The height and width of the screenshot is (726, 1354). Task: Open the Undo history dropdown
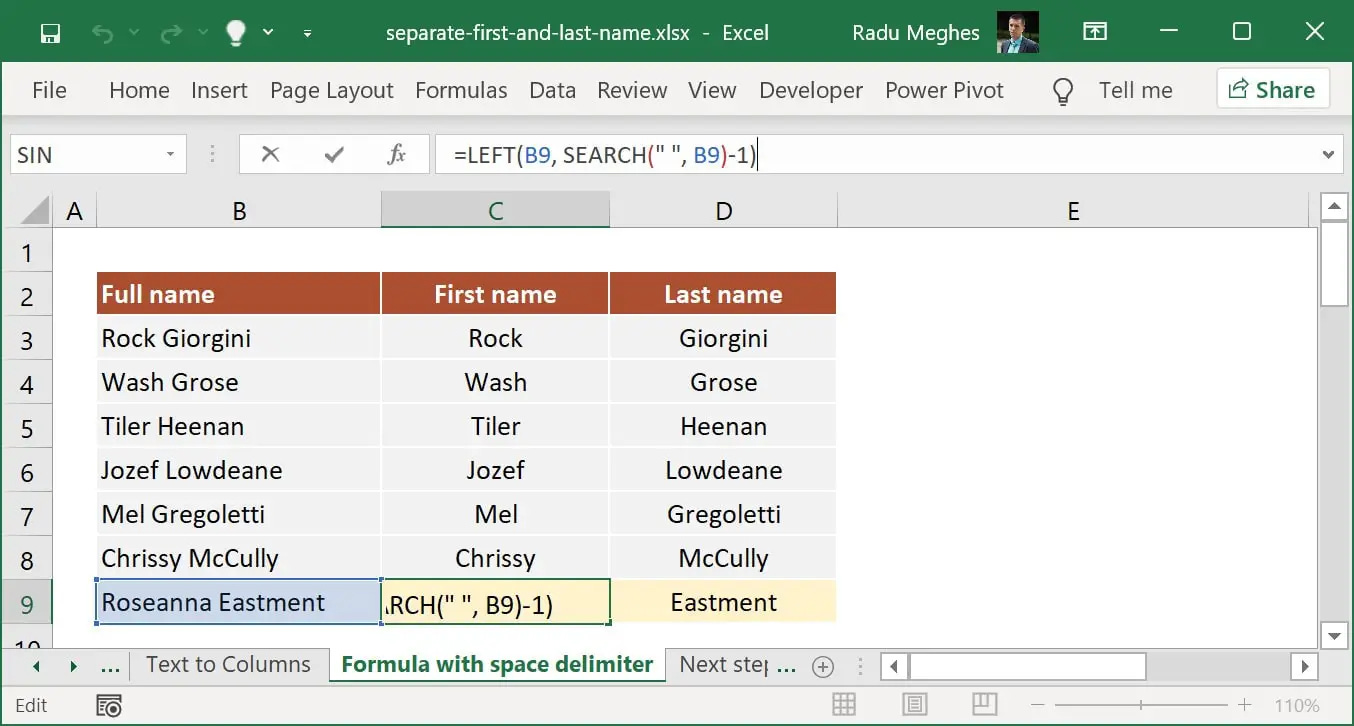[x=133, y=32]
